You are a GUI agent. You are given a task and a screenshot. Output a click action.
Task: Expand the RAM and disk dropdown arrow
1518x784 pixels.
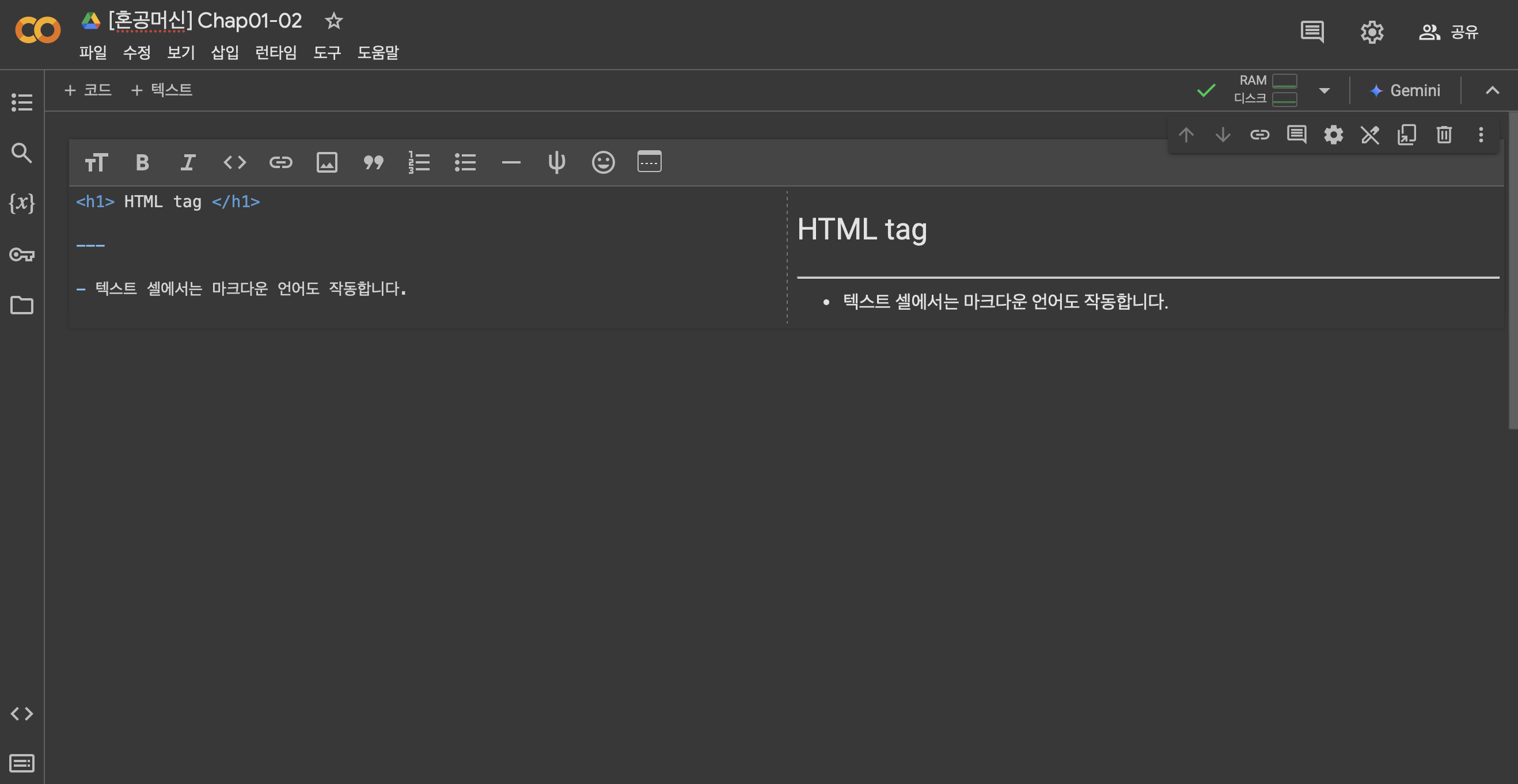coord(1324,91)
